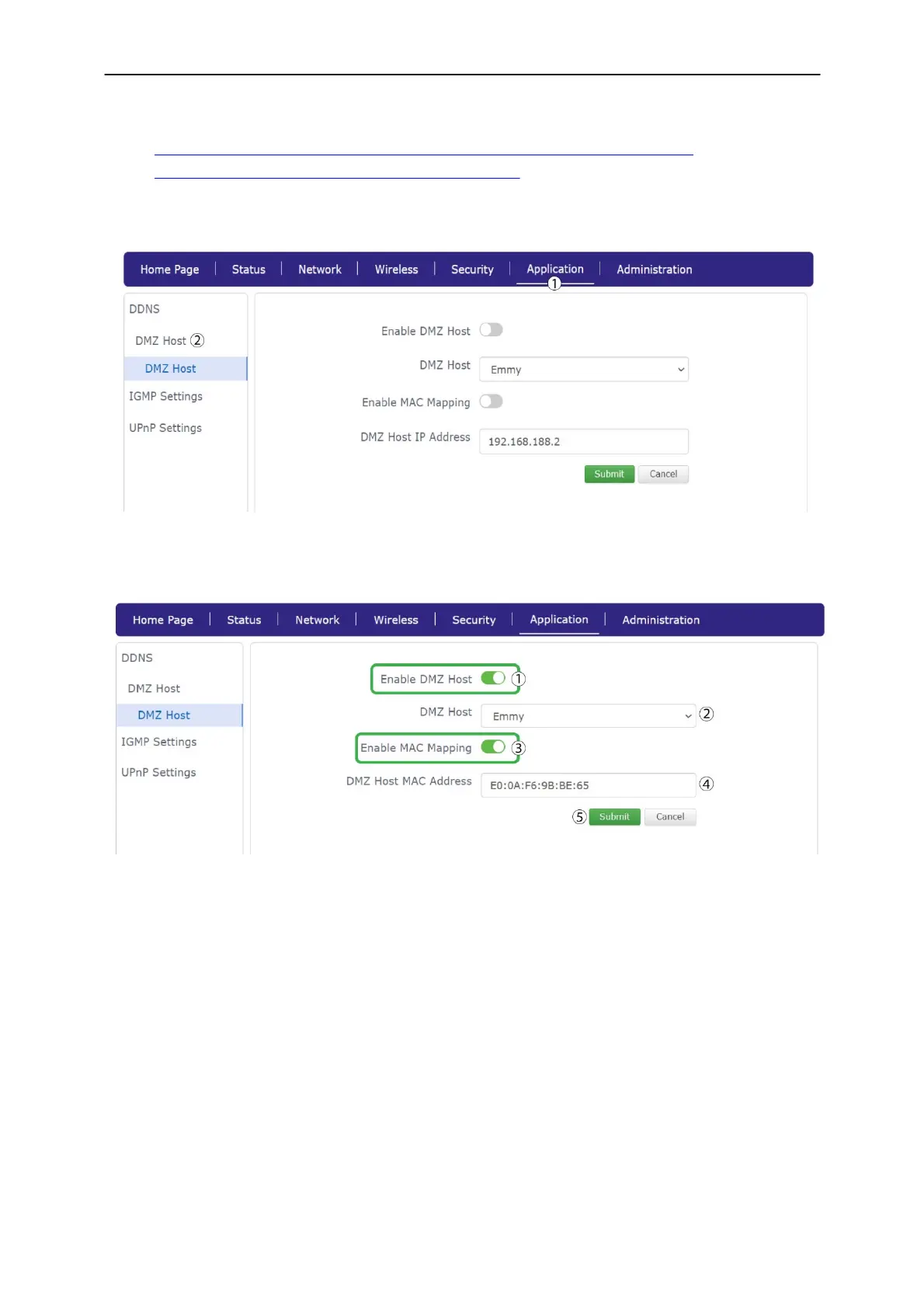The width and height of the screenshot is (924, 1308).
Task: Click the circled number 3 beside Enable MAC Mapping
Action: coord(519,748)
